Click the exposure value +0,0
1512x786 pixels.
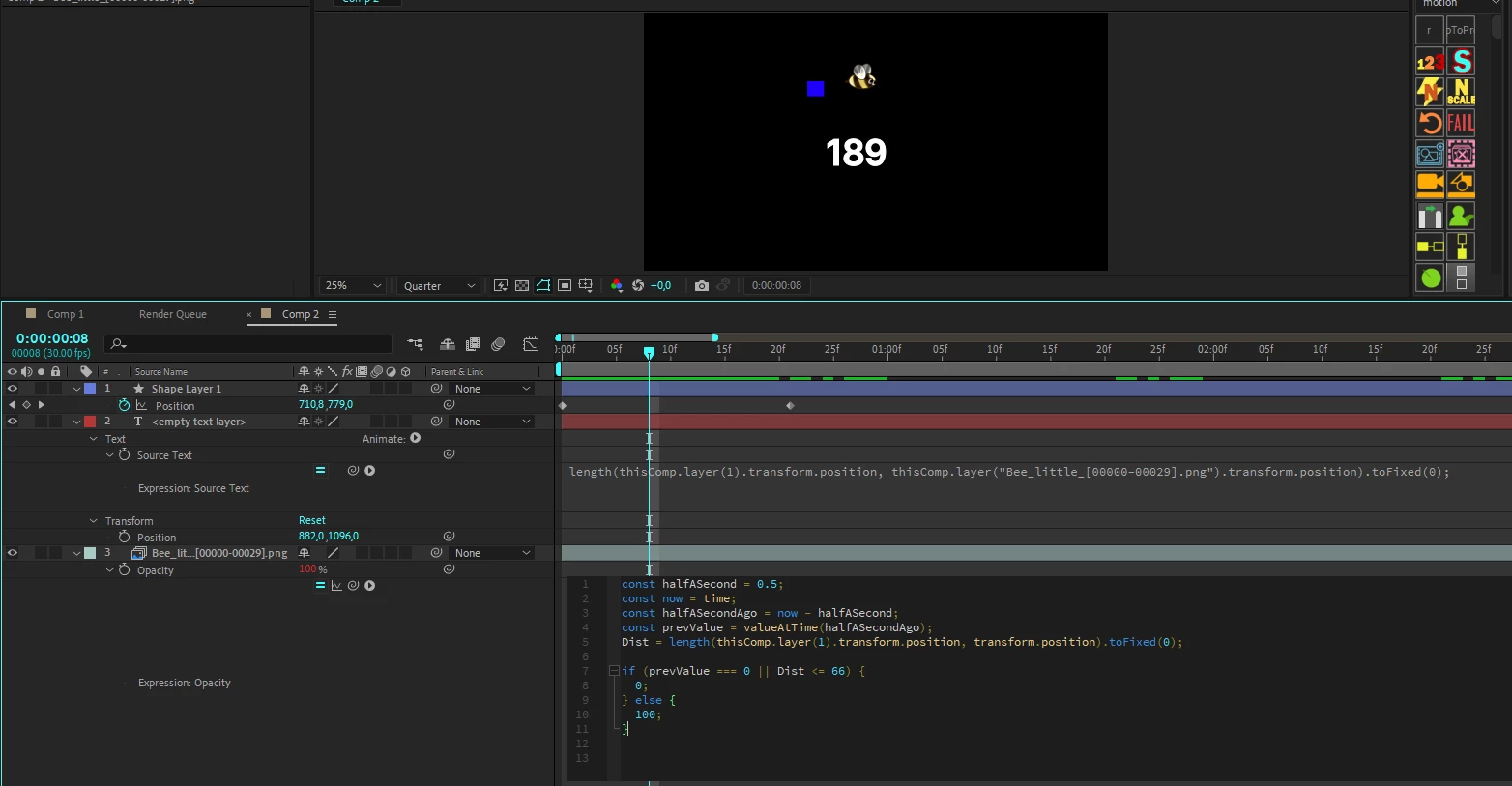tap(660, 285)
